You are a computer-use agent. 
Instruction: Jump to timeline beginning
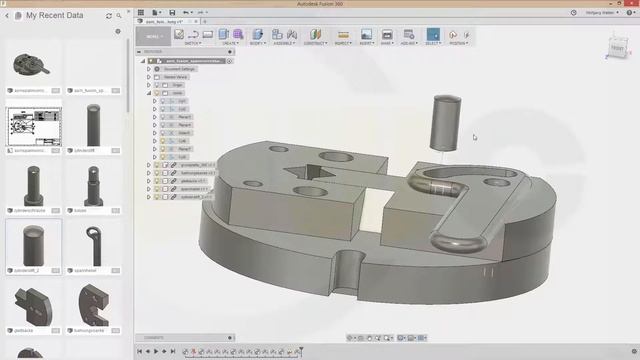tap(140, 351)
